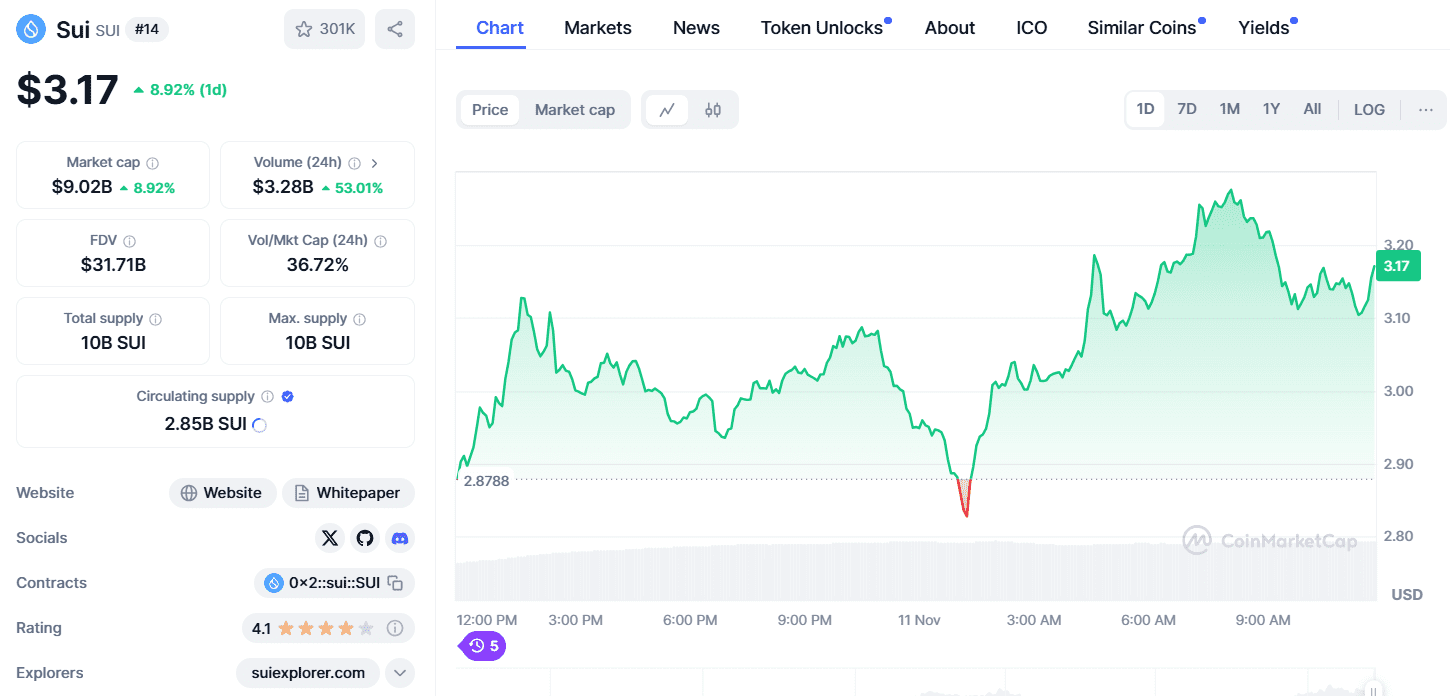
Task: Open the Token Unlocks tab
Action: 820,27
